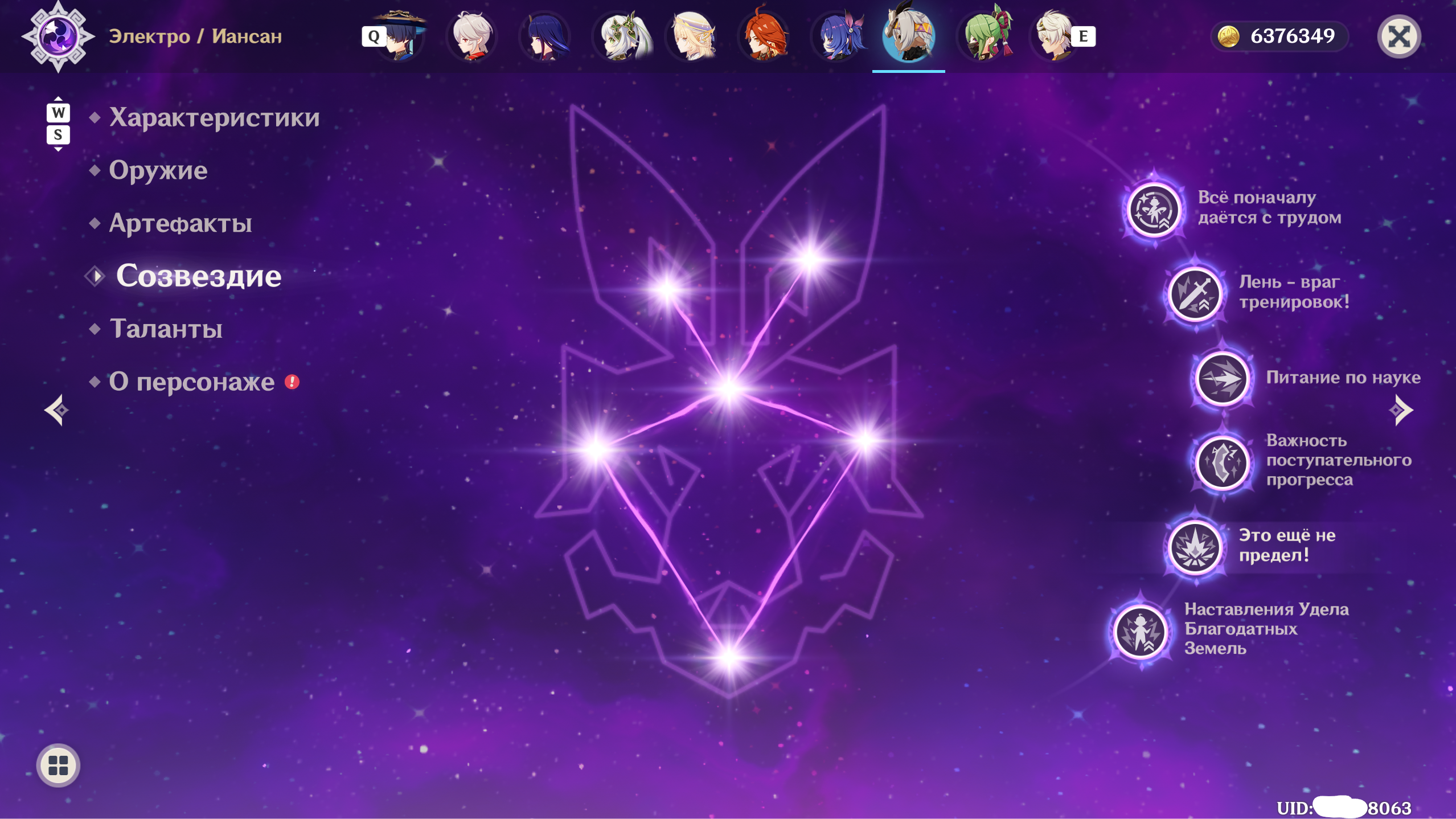Click the W key navigation hint
The height and width of the screenshot is (819, 1456).
click(x=58, y=112)
